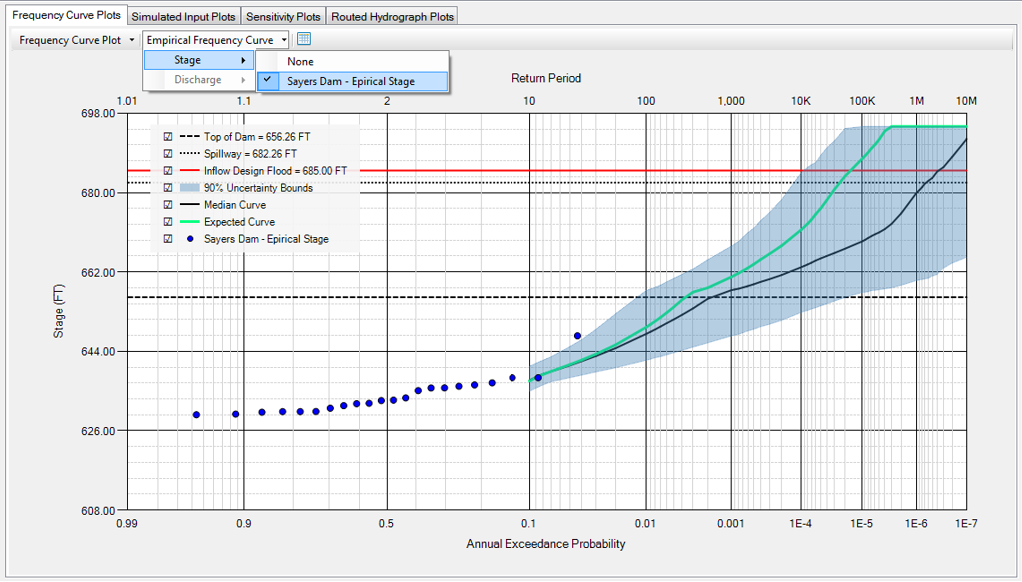Toggle visibility of the Expected Curve
Image resolution: width=1022 pixels, height=582 pixels.
click(167, 222)
